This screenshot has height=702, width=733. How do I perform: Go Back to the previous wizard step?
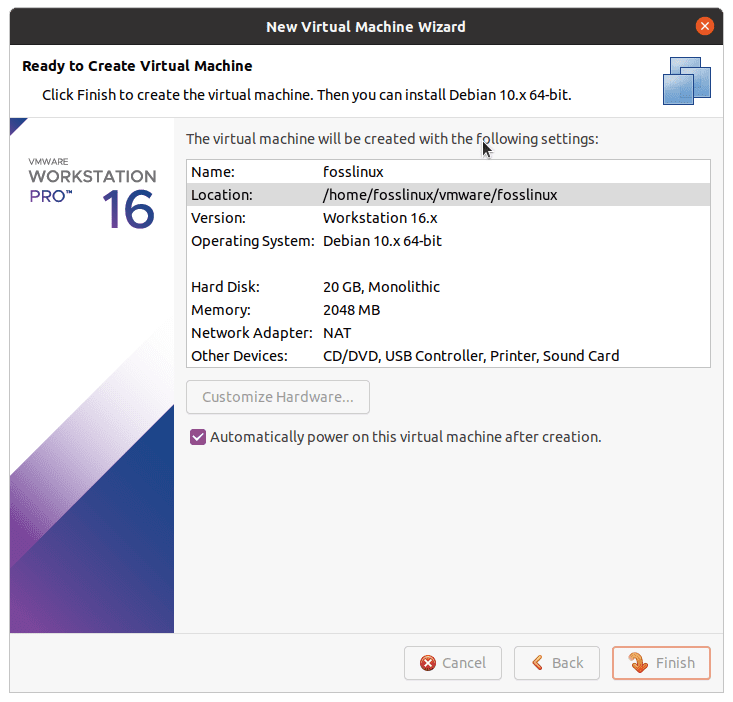[557, 662]
